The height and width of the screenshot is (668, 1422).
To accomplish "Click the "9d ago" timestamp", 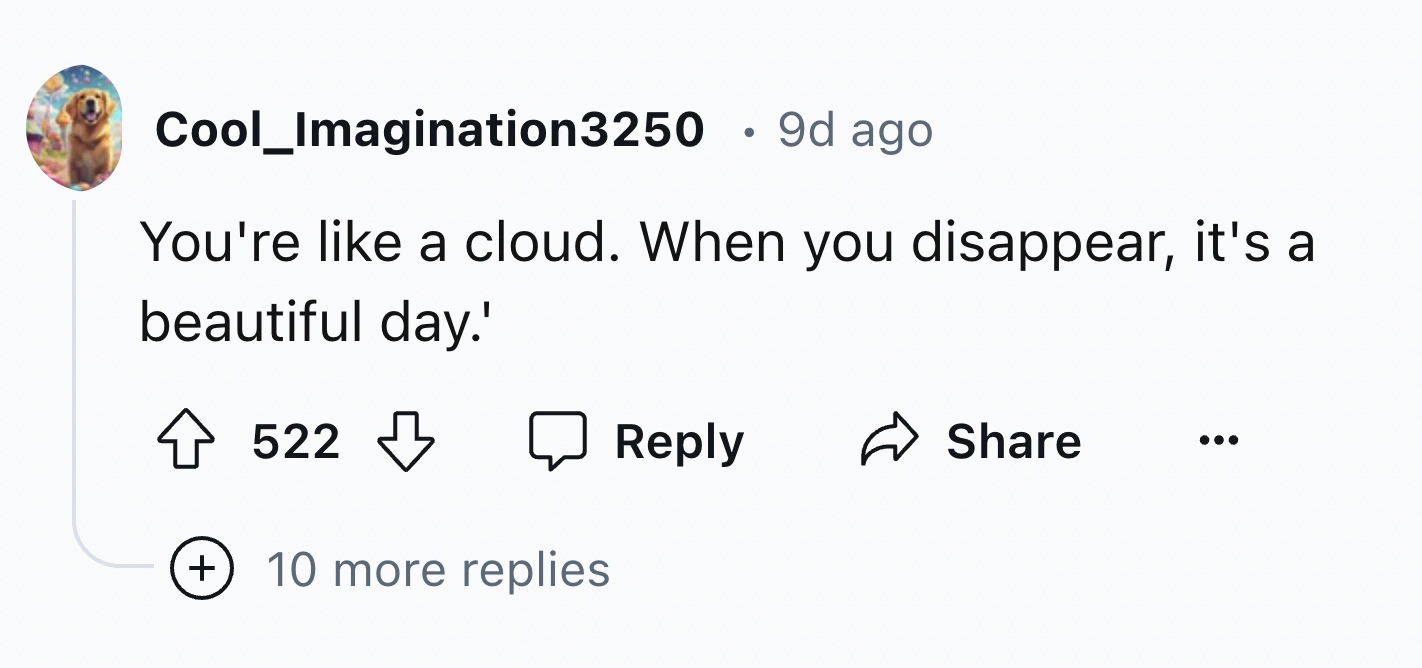I will tap(855, 130).
